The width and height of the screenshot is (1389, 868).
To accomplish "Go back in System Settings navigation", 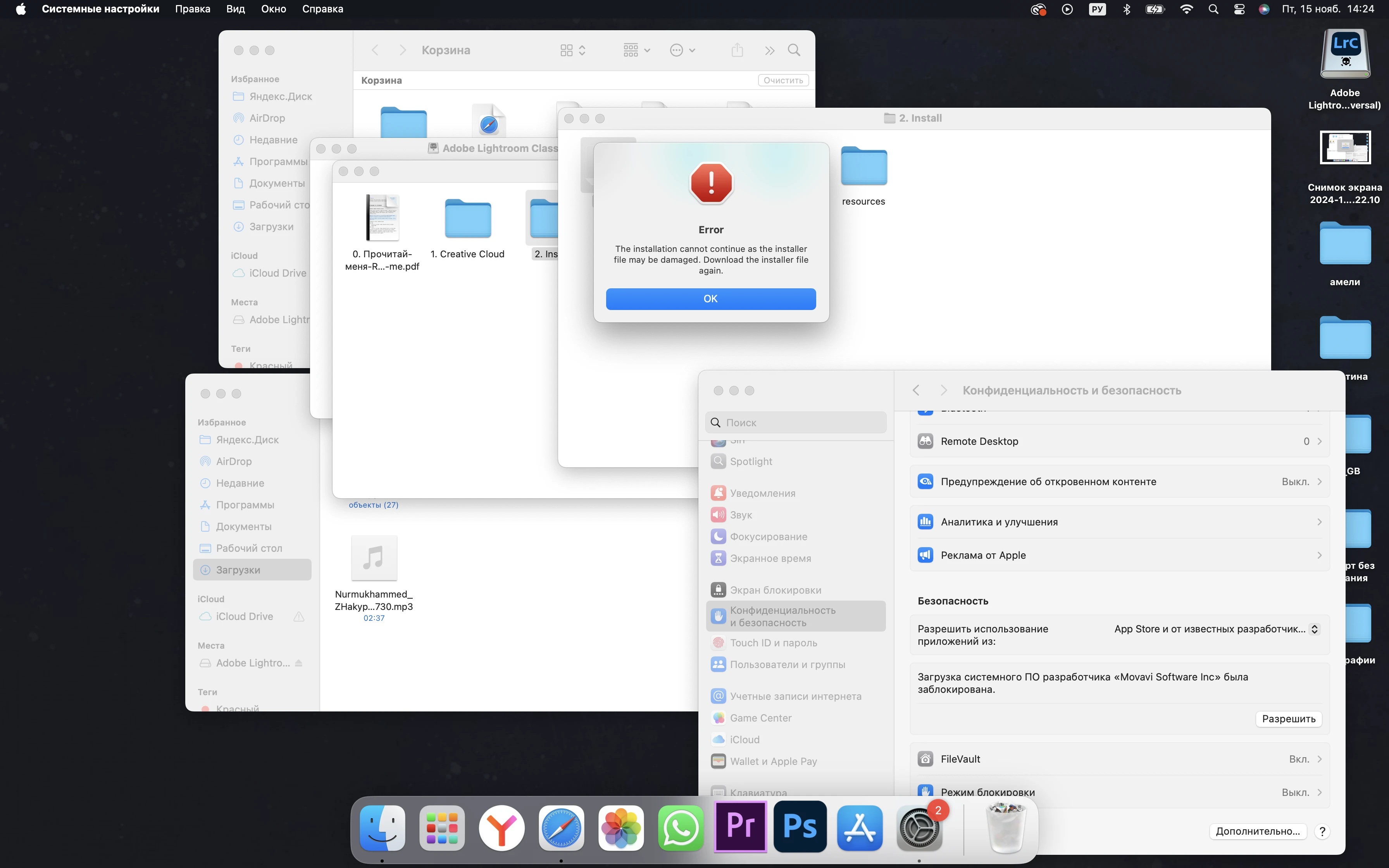I will coord(916,390).
